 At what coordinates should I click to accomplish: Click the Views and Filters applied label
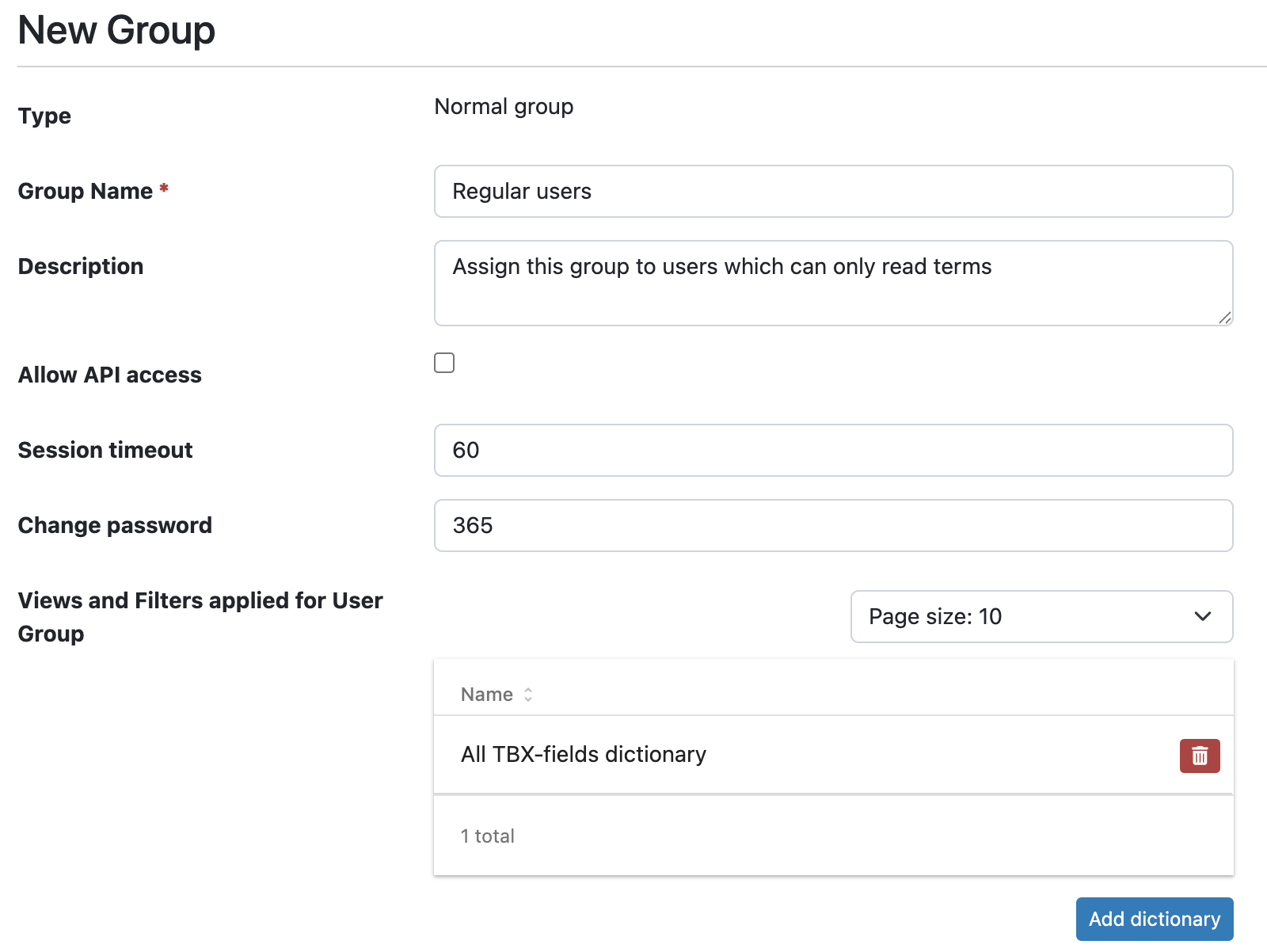tap(200, 617)
